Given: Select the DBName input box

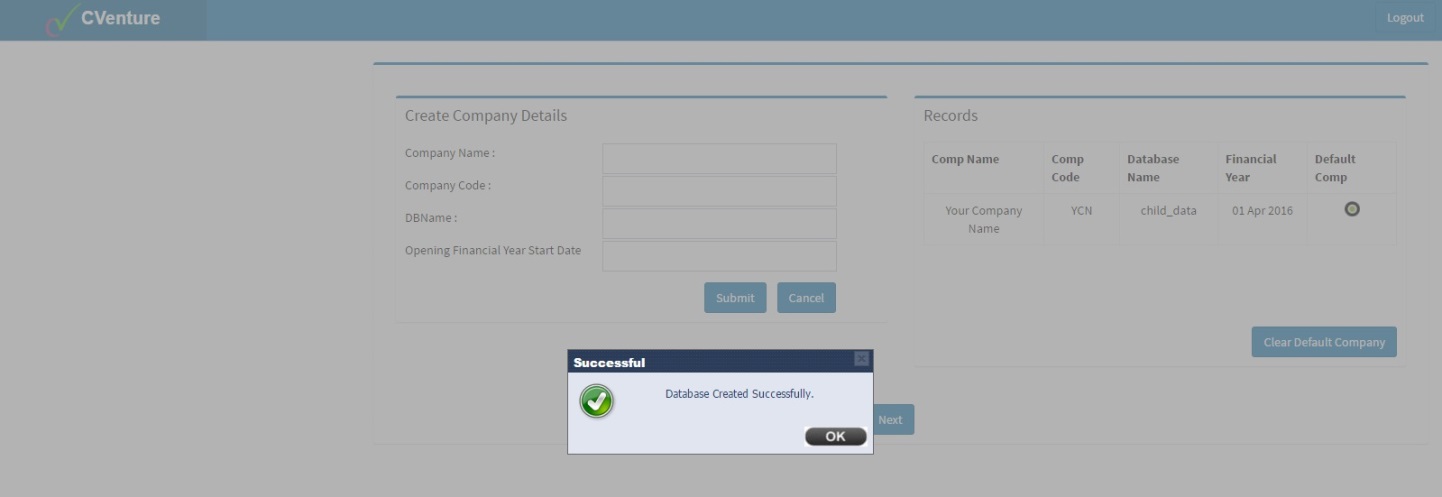Looking at the screenshot, I should pos(719,223).
